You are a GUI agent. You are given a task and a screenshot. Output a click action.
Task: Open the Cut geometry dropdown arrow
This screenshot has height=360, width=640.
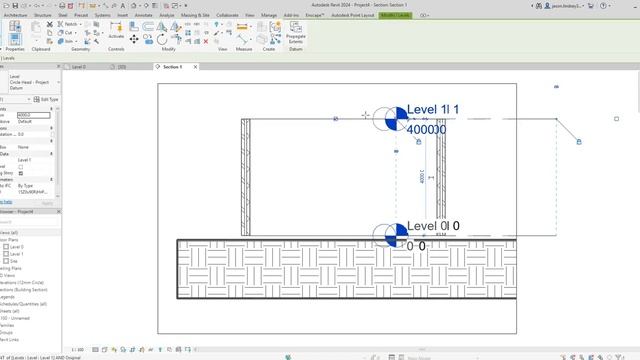point(76,33)
